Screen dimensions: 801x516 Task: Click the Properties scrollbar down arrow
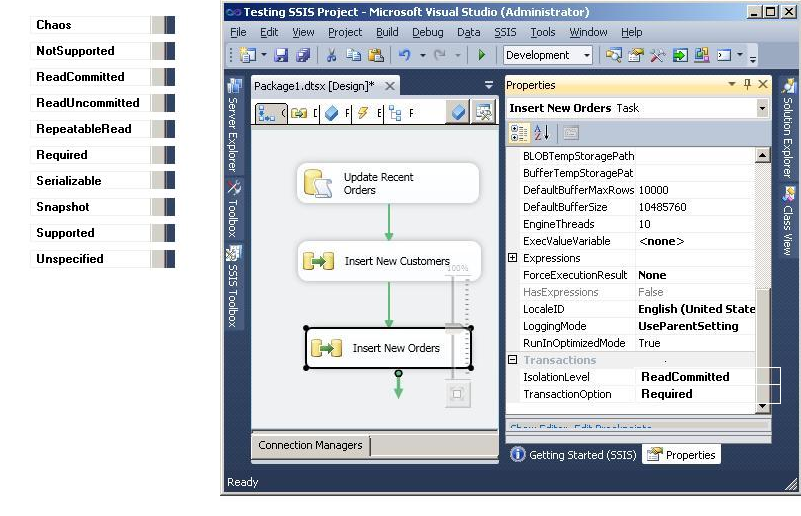coord(762,406)
